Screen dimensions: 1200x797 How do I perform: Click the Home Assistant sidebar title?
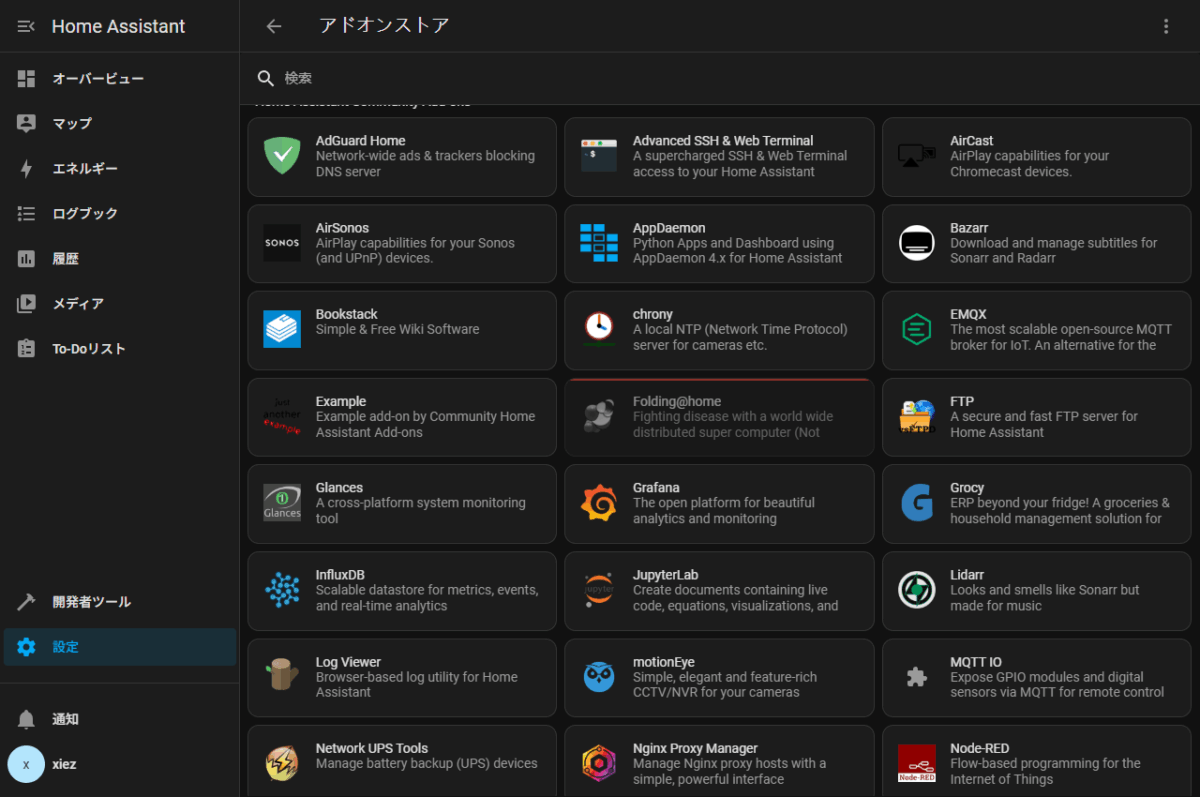(118, 26)
